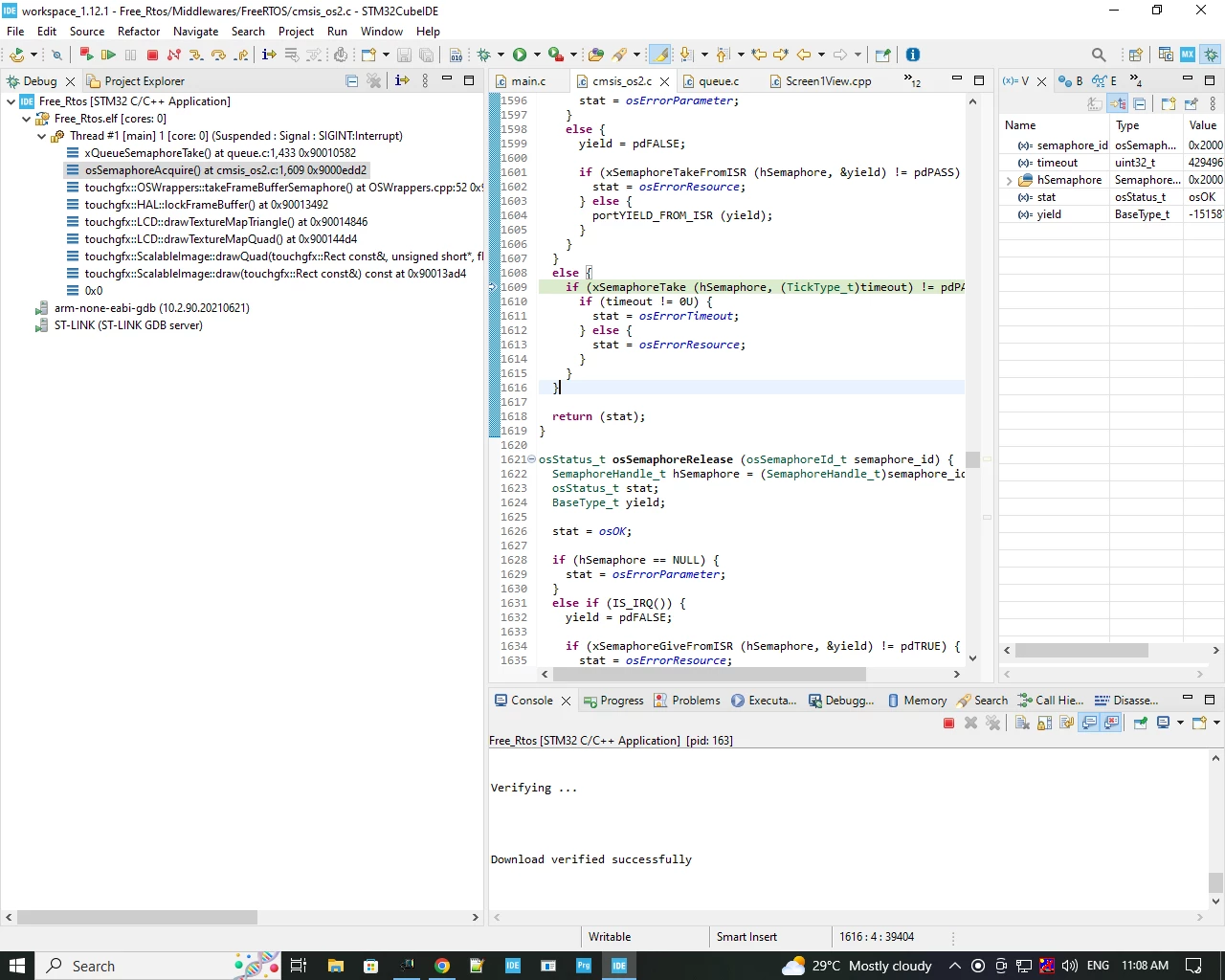Screen dimensions: 1225x980
Task: Show hidden editor tabs chevron 12
Action: tap(912, 81)
